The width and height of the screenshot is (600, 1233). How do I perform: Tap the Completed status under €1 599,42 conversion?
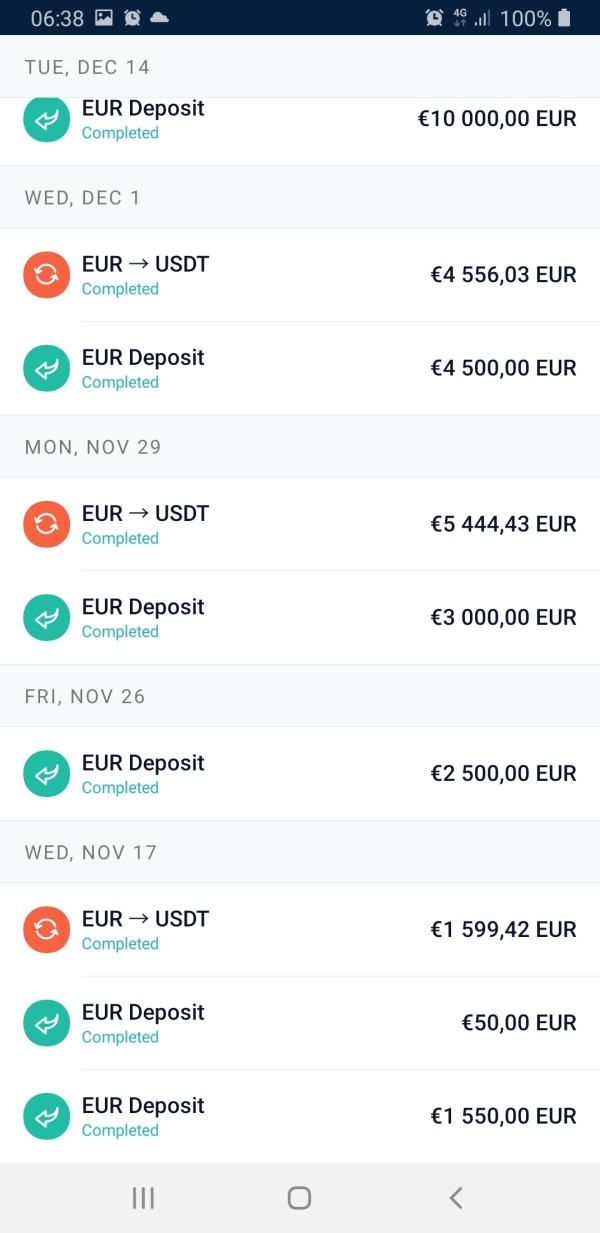120,944
